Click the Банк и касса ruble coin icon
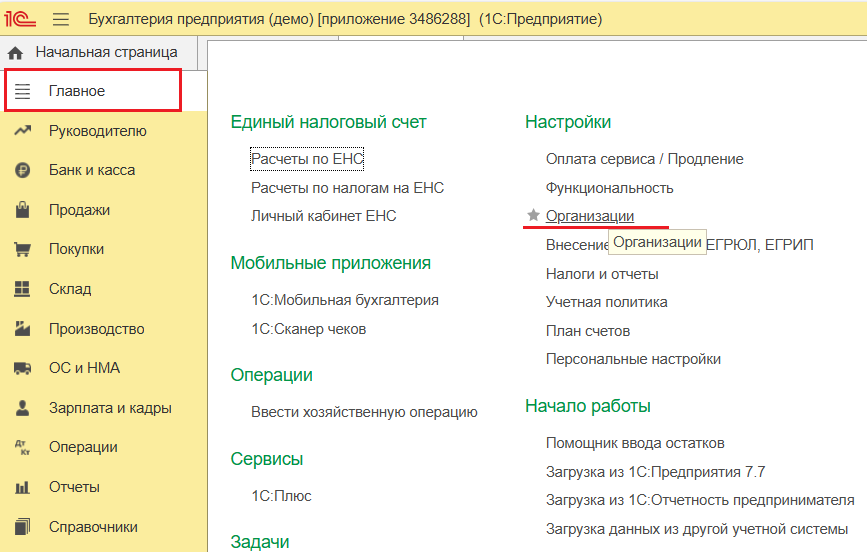 pyautogui.click(x=23, y=170)
